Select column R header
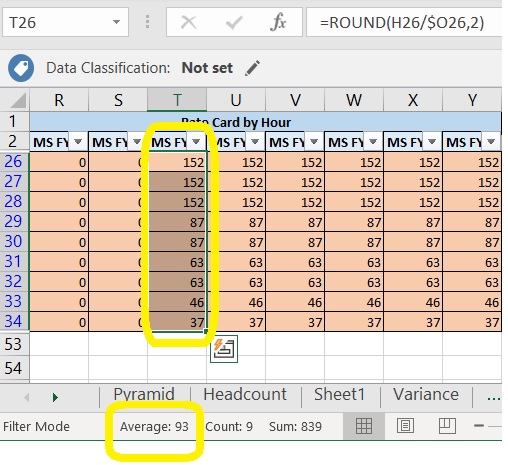508x465 pixels. point(59,100)
